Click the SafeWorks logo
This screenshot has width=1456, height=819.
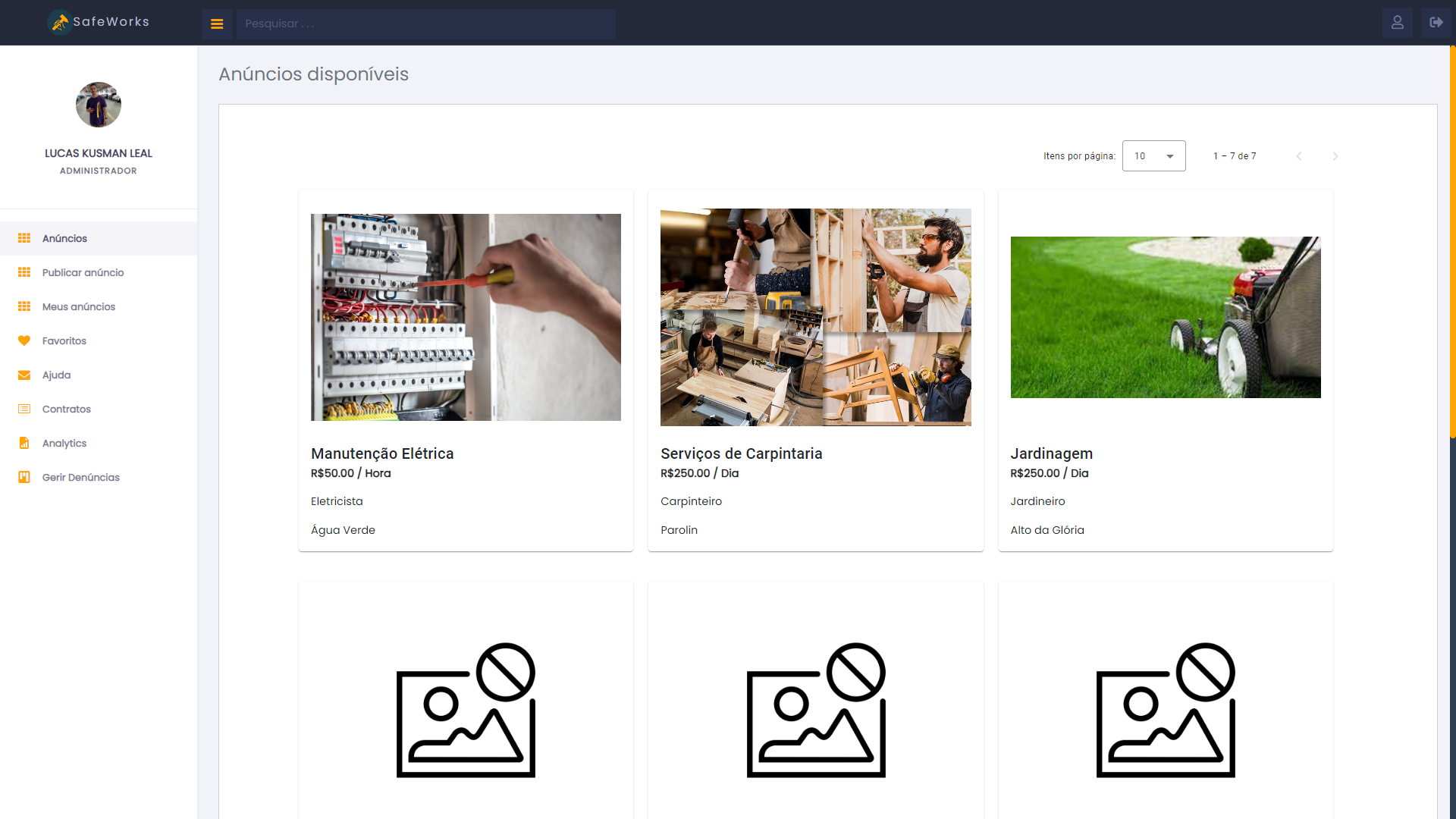point(99,22)
